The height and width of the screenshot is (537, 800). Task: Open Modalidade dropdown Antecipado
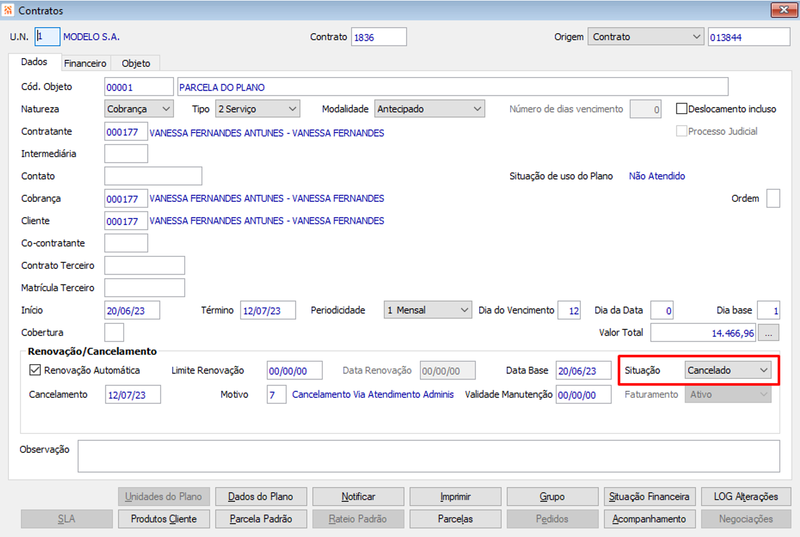click(x=430, y=109)
